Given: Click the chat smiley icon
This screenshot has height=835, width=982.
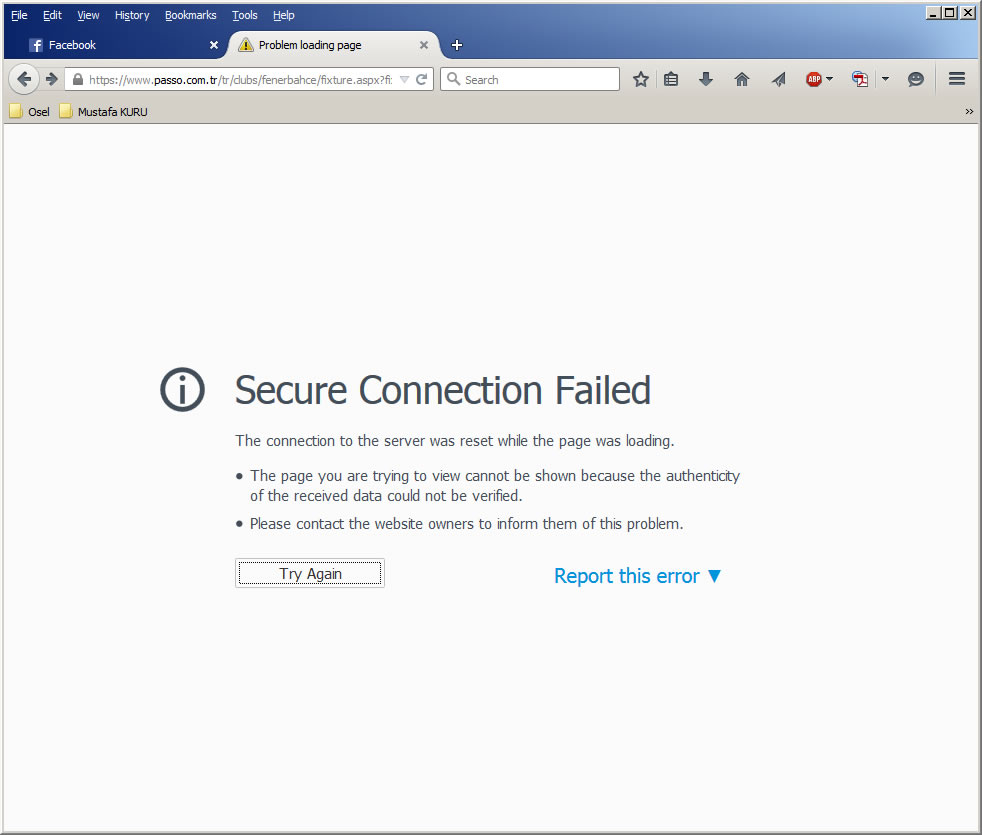Looking at the screenshot, I should [916, 80].
